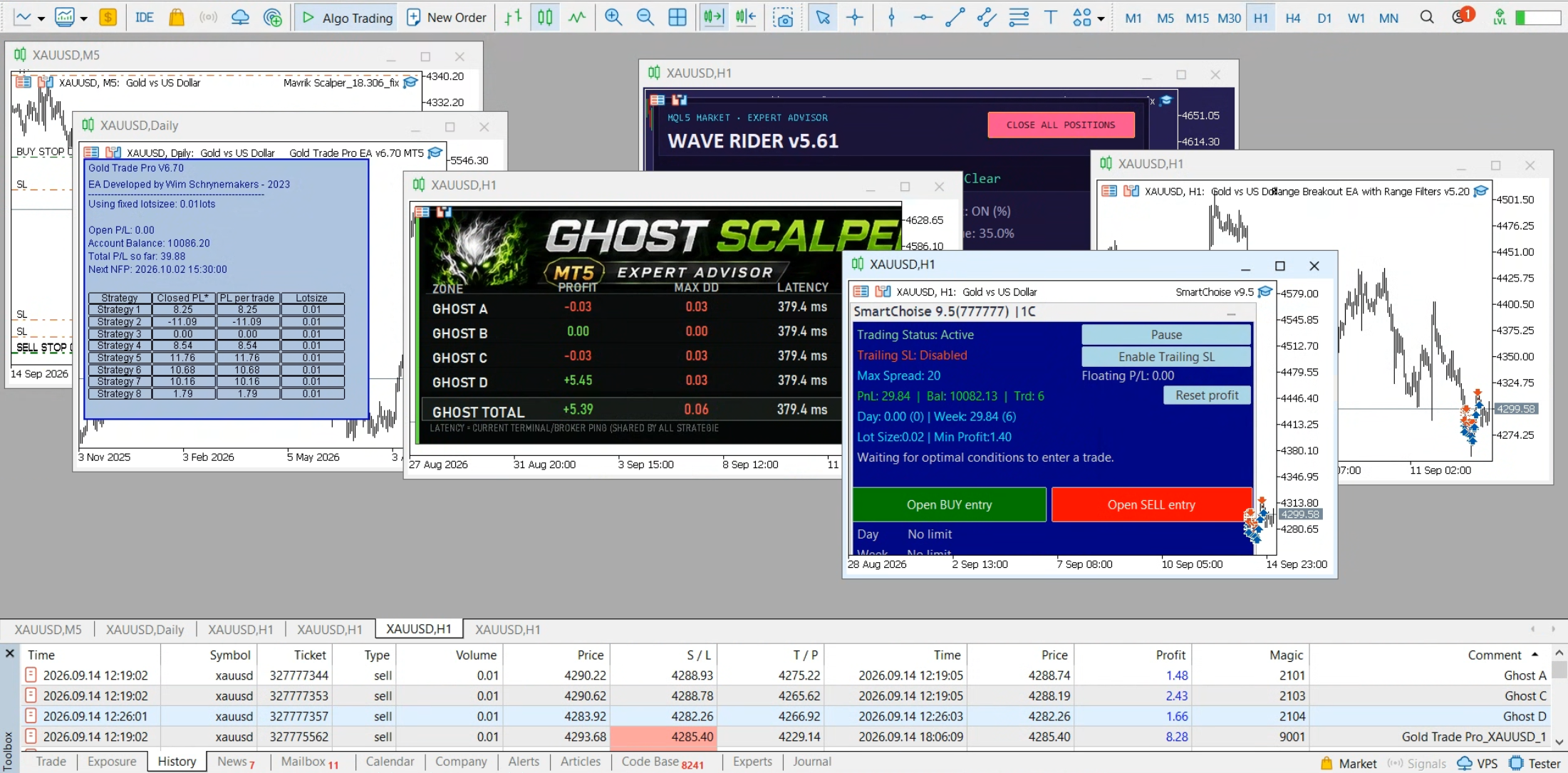The image size is (1568, 773).
Task: Switch to the XAUUSD,Daily chart tab
Action: (145, 629)
